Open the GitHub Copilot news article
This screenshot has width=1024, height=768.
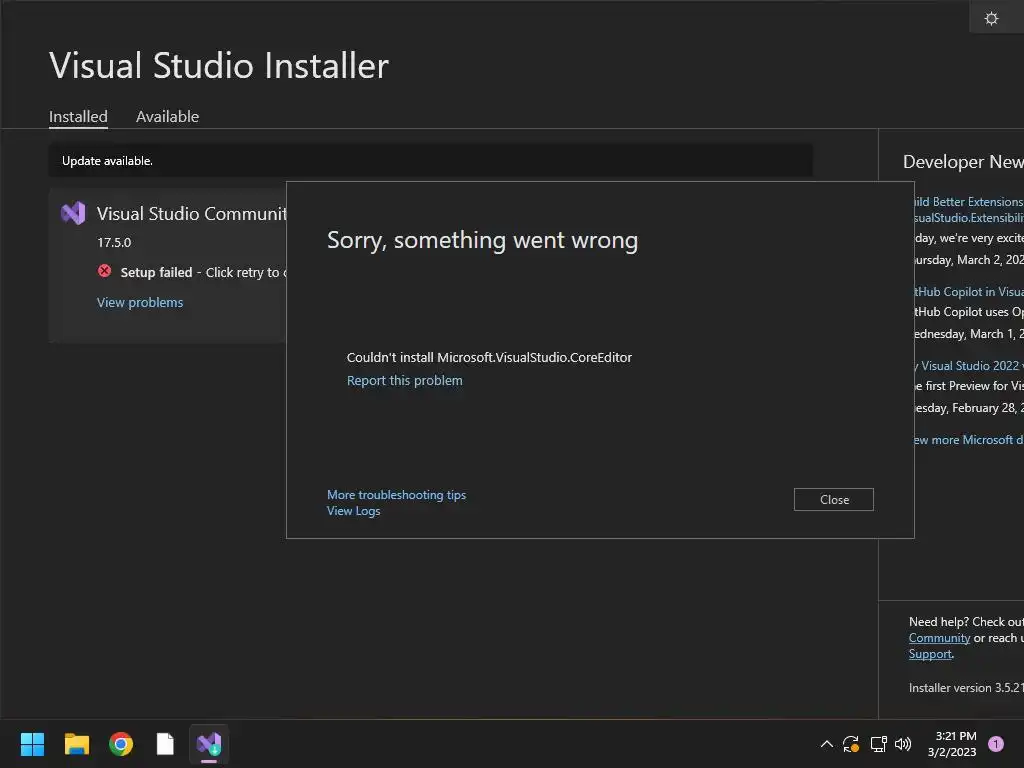[x=969, y=292]
